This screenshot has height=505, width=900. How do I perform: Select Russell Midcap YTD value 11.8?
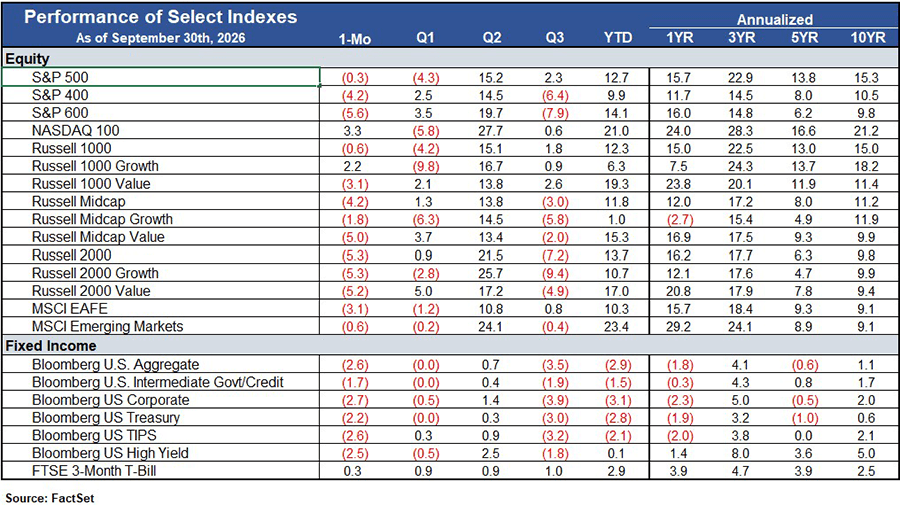tap(616, 202)
